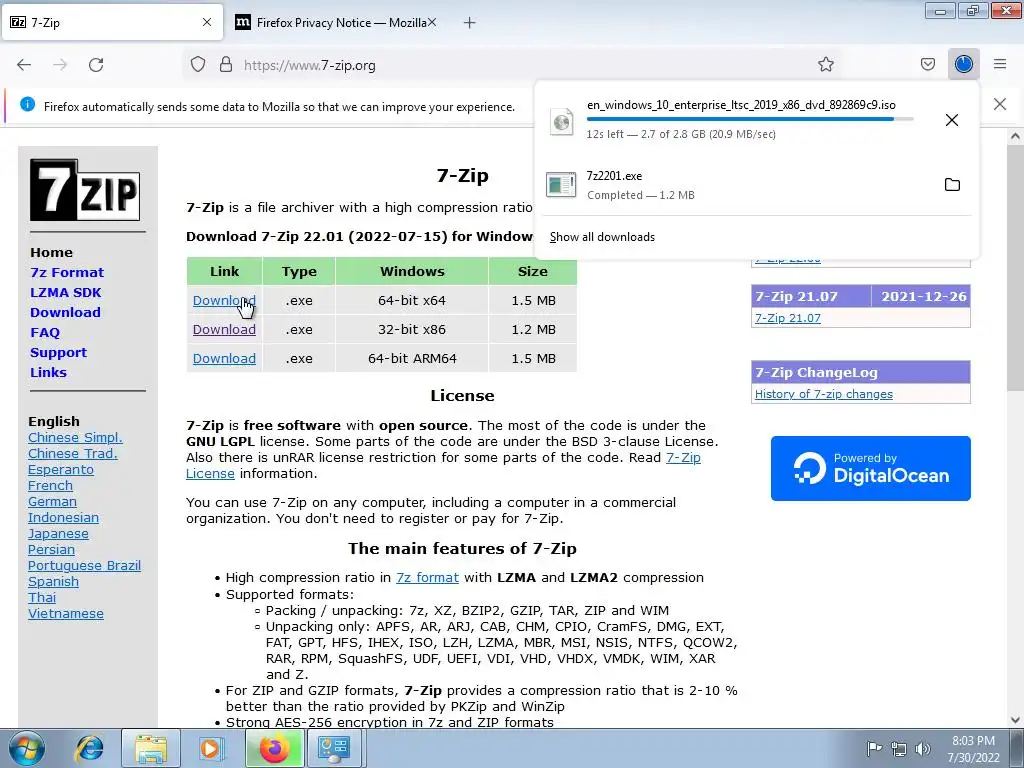This screenshot has width=1024, height=768.
Task: Go to the Download sidebar page
Action: pos(65,312)
